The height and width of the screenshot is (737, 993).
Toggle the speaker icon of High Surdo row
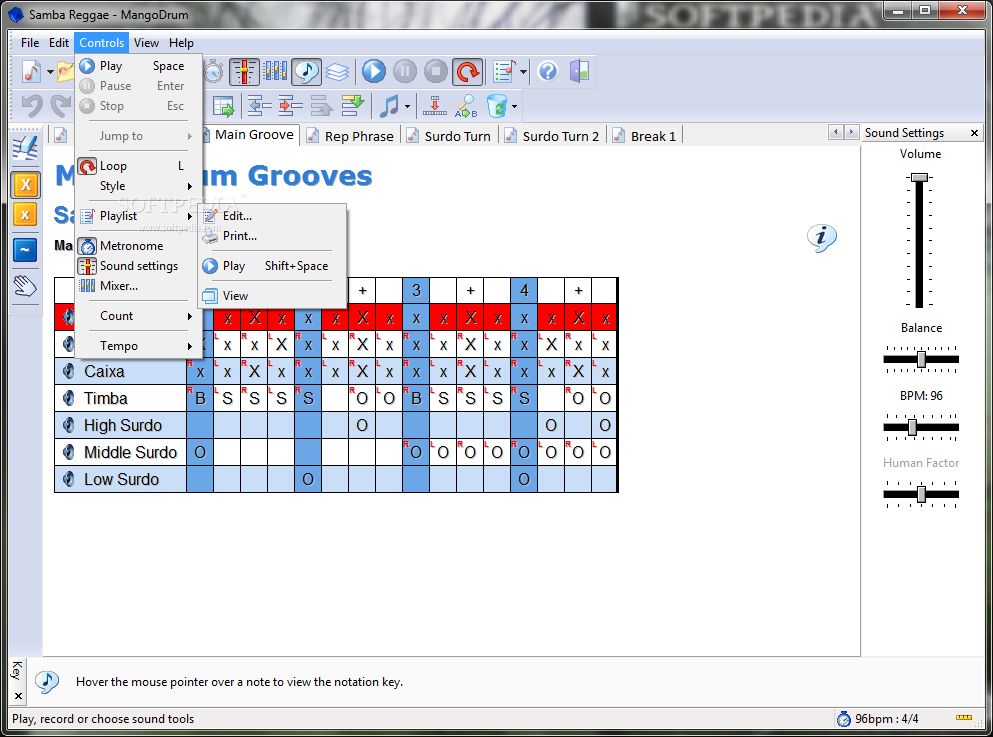pyautogui.click(x=69, y=425)
